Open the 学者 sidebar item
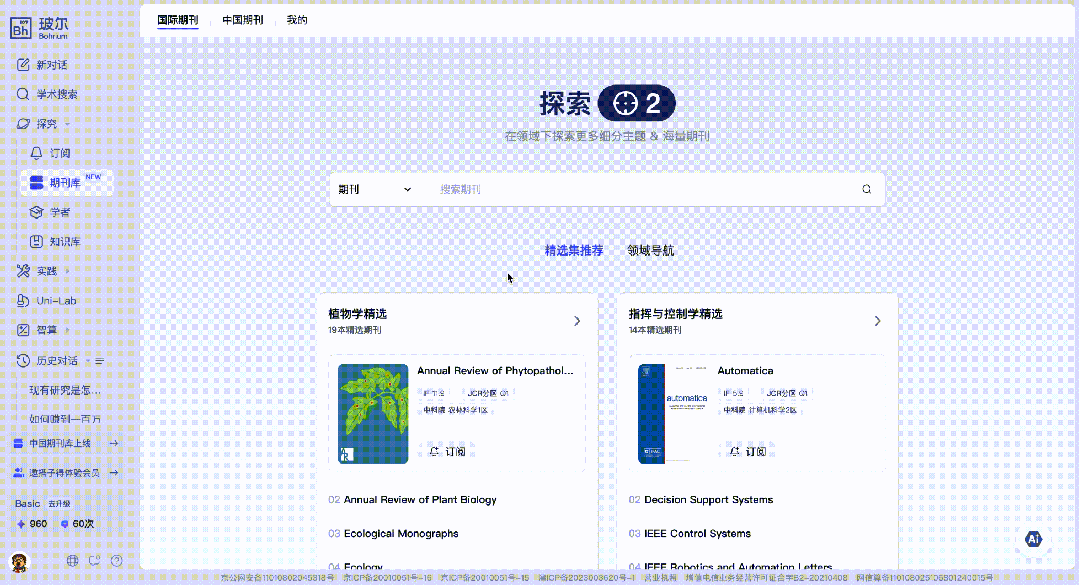The image size is (1079, 585). tap(60, 212)
